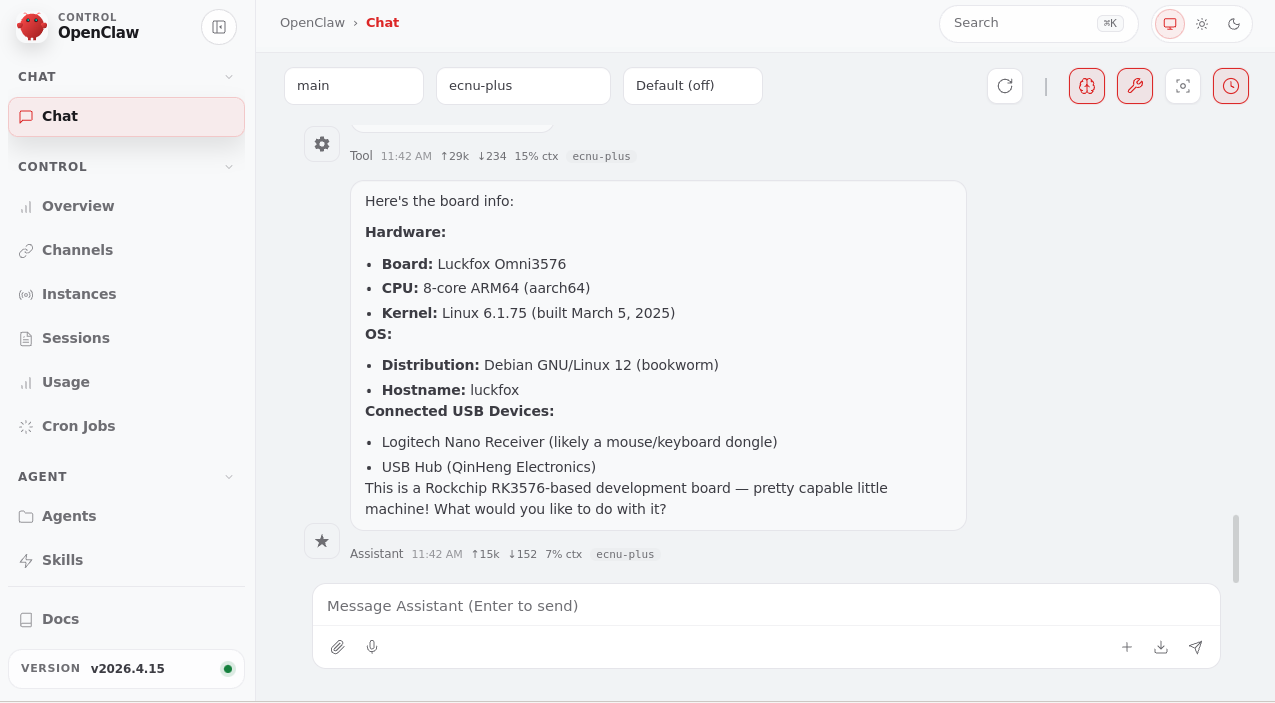Select Sessions in the sidebar
This screenshot has width=1275, height=703.
(126, 338)
